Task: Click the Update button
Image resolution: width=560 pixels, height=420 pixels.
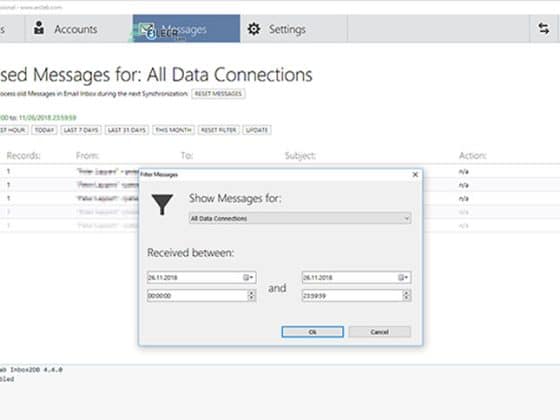Action: 257,130
